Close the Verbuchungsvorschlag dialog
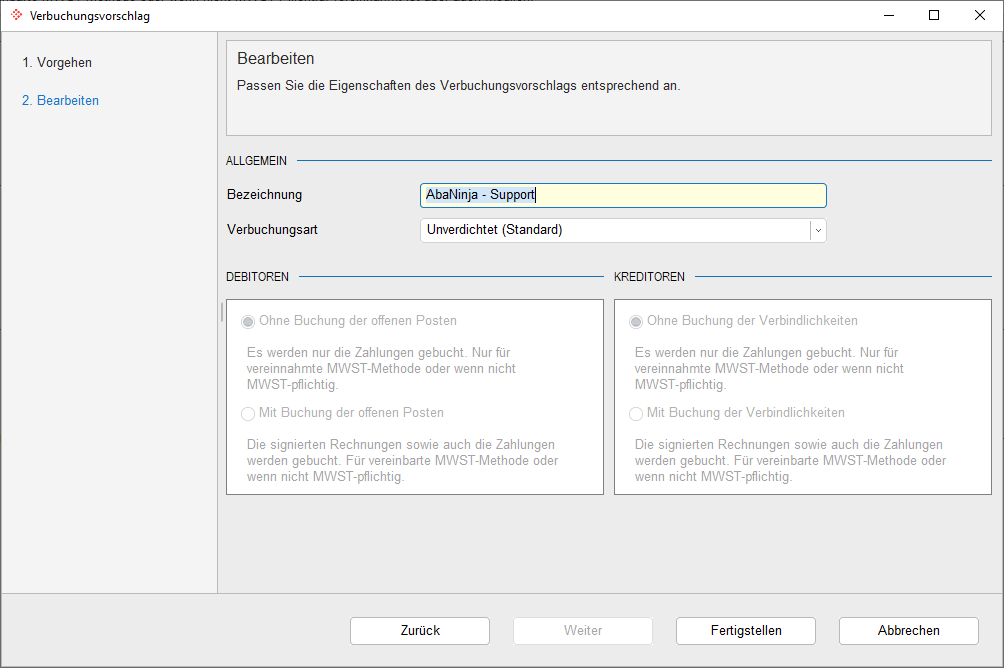Viewport: 1004px width, 668px height. pos(980,15)
